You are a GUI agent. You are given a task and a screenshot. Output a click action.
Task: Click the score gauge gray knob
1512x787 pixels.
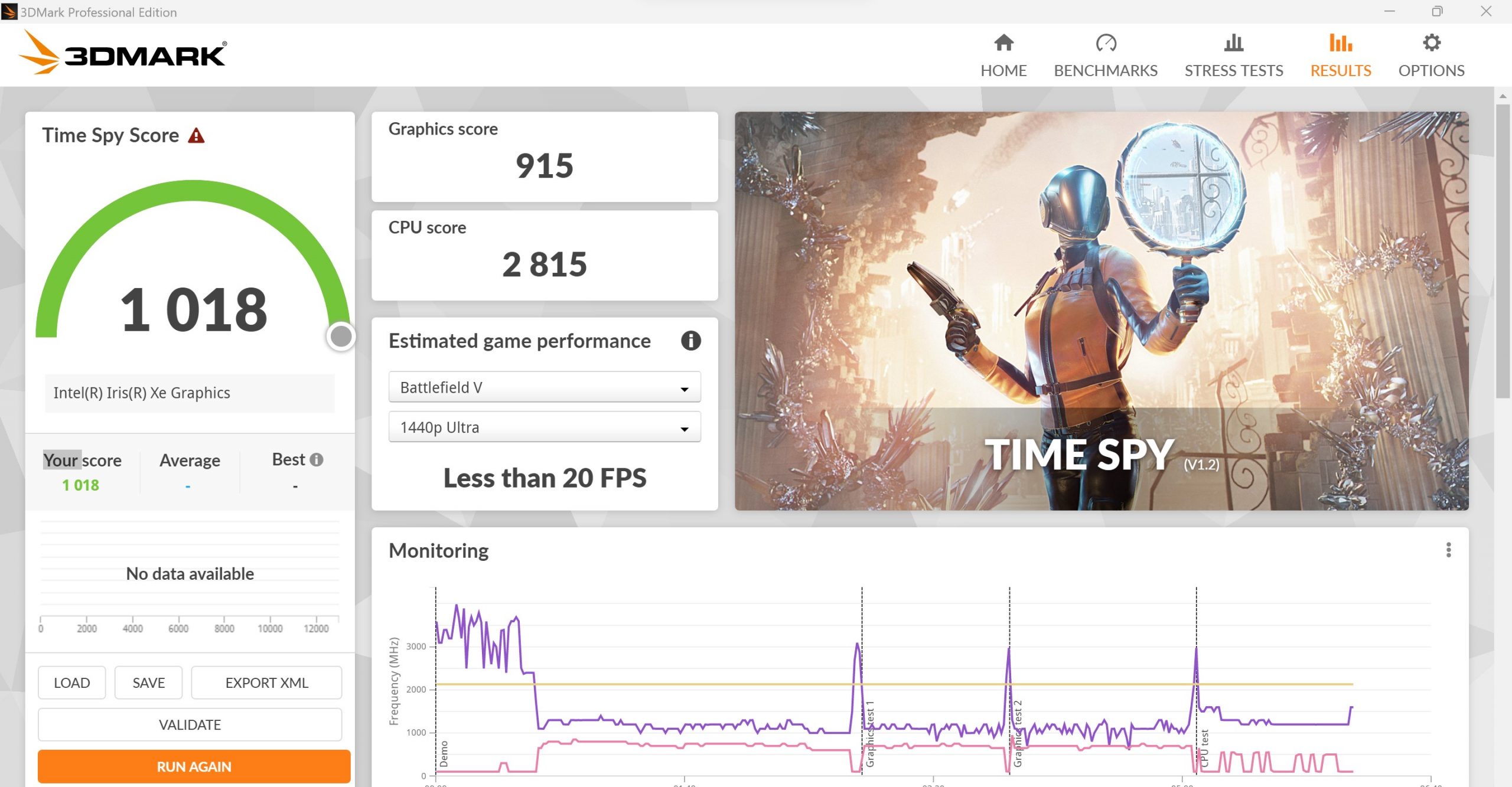[x=341, y=337]
